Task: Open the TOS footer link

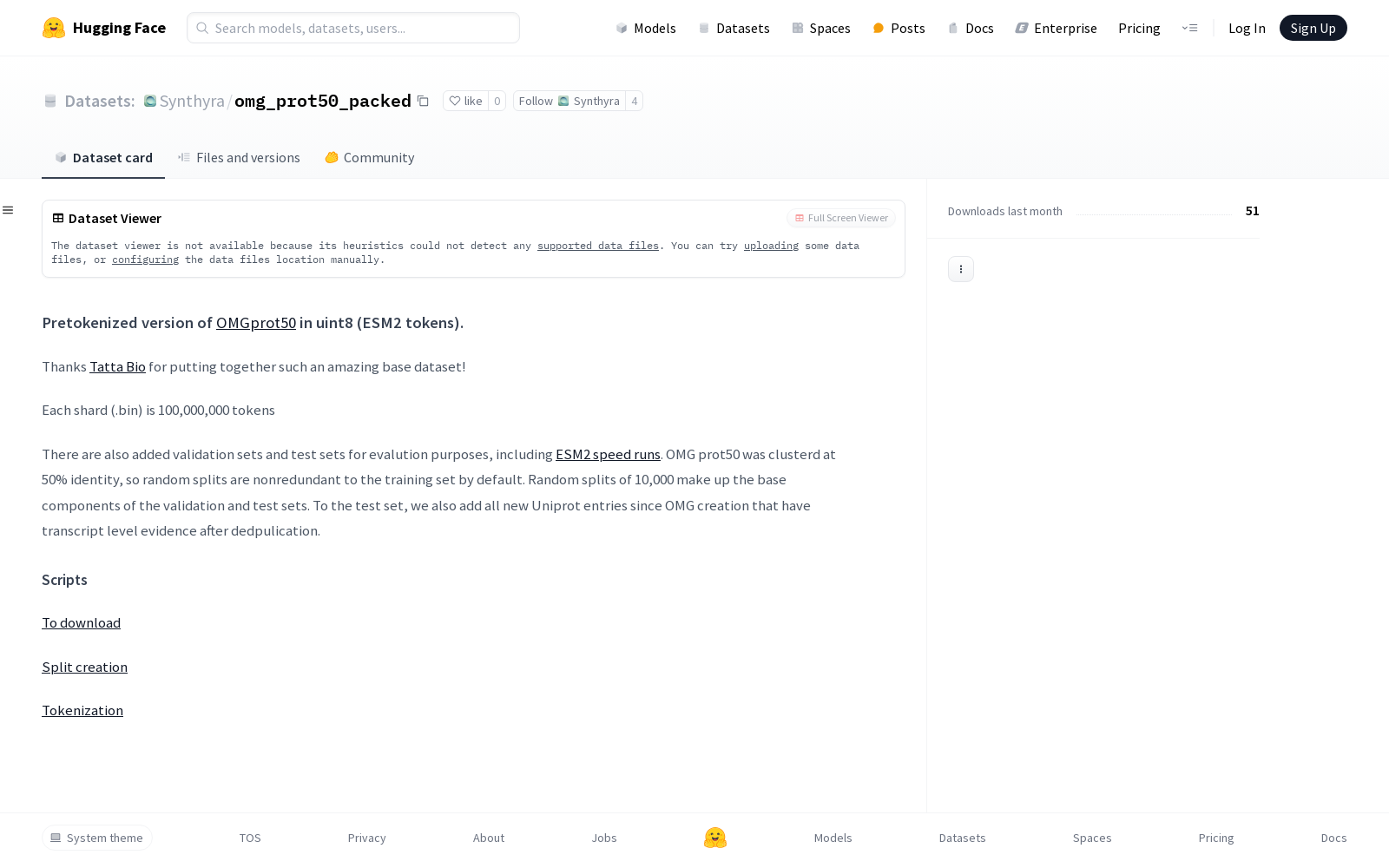Action: point(250,838)
